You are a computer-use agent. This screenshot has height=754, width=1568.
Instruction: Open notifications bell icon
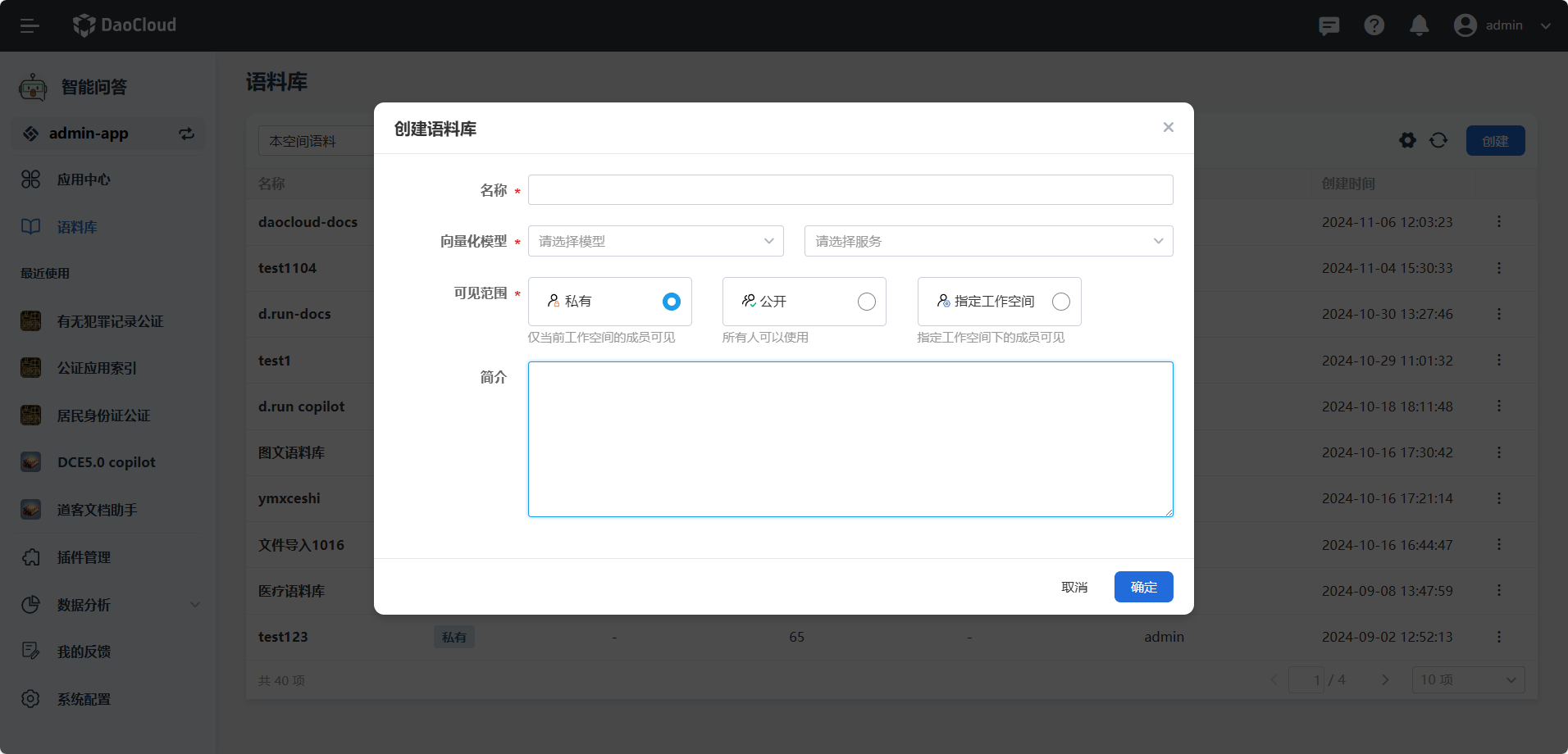tap(1419, 26)
